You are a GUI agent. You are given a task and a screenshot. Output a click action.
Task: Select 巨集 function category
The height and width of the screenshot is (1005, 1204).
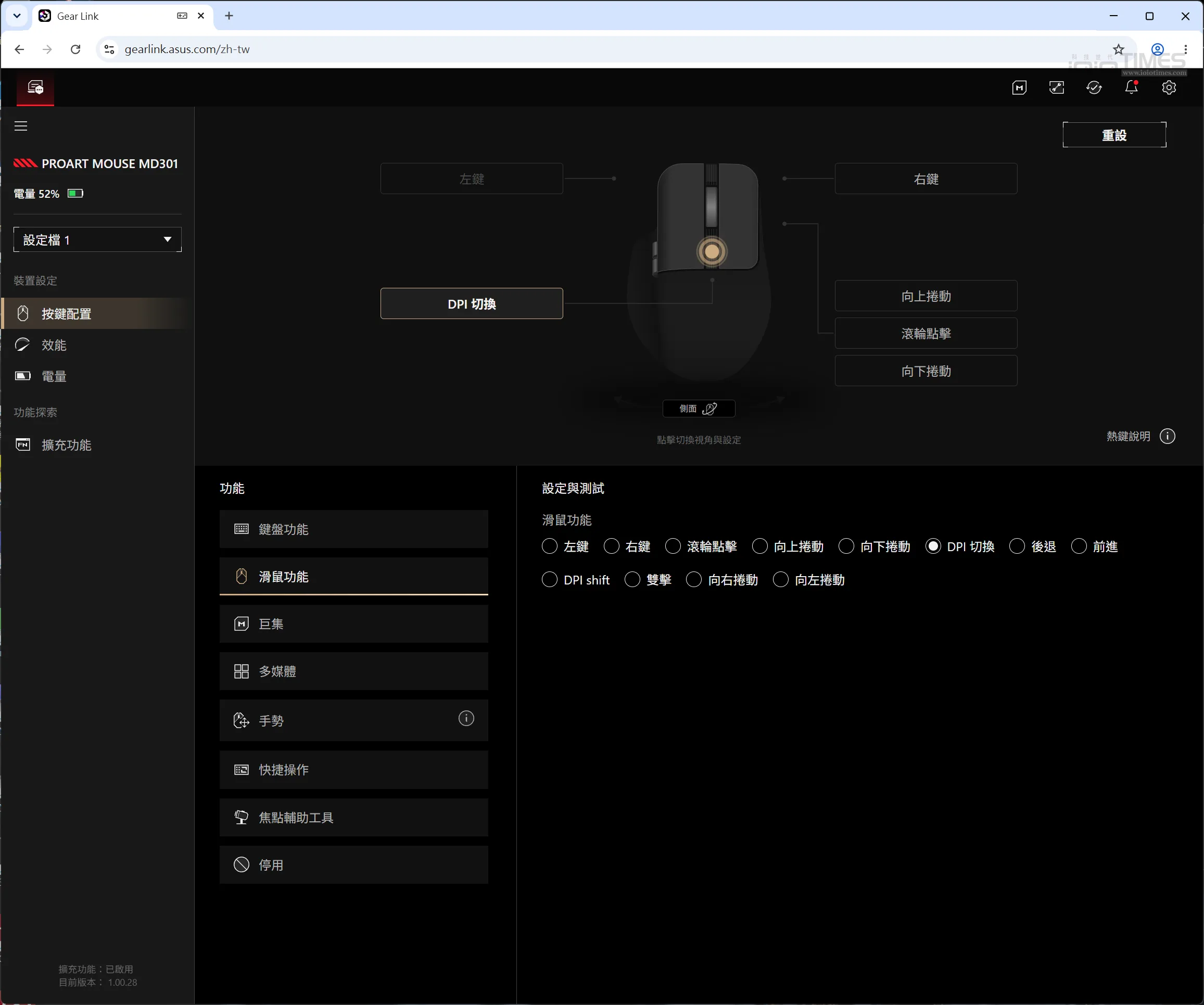tap(354, 624)
